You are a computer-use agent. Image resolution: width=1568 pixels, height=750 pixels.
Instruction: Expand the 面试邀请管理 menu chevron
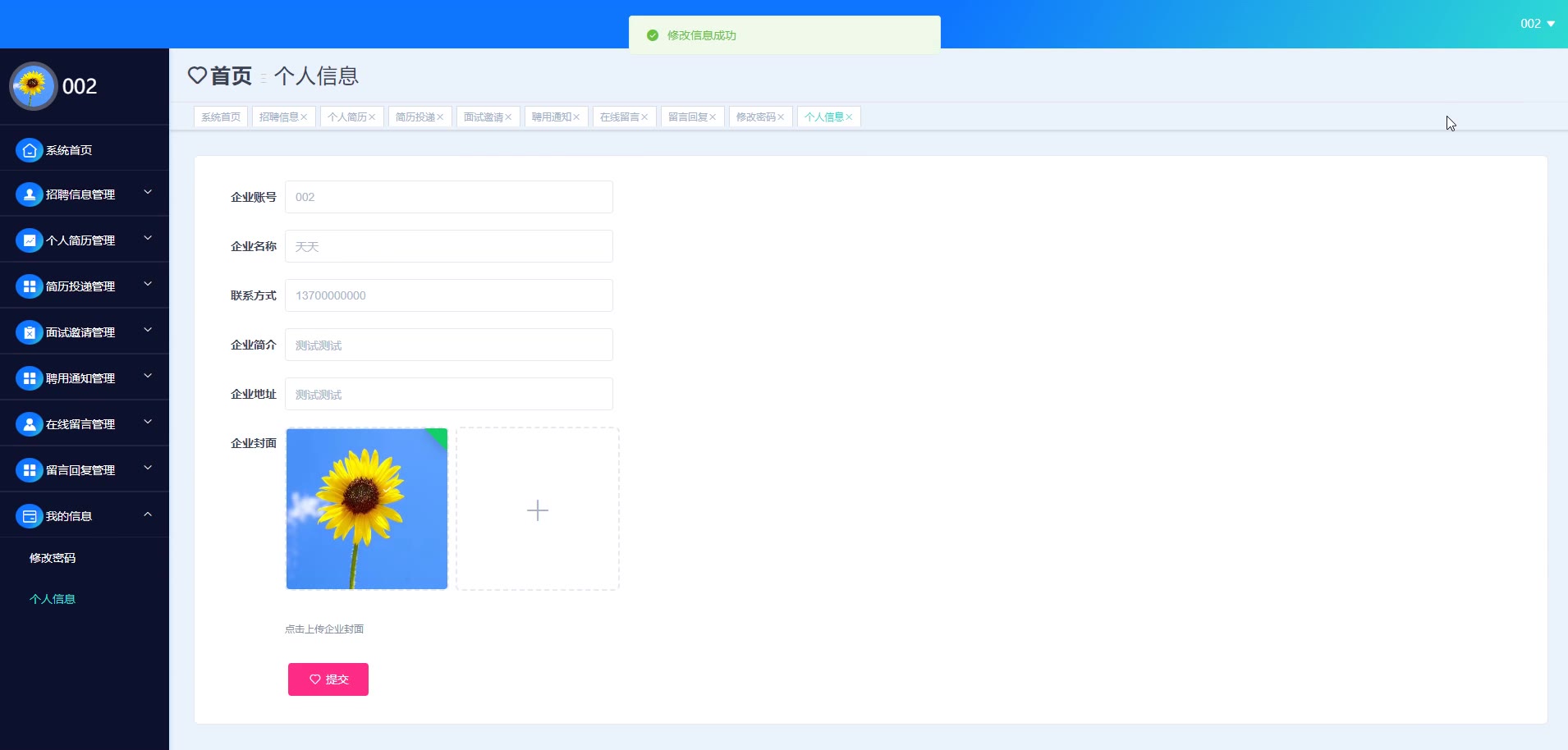[x=148, y=330]
